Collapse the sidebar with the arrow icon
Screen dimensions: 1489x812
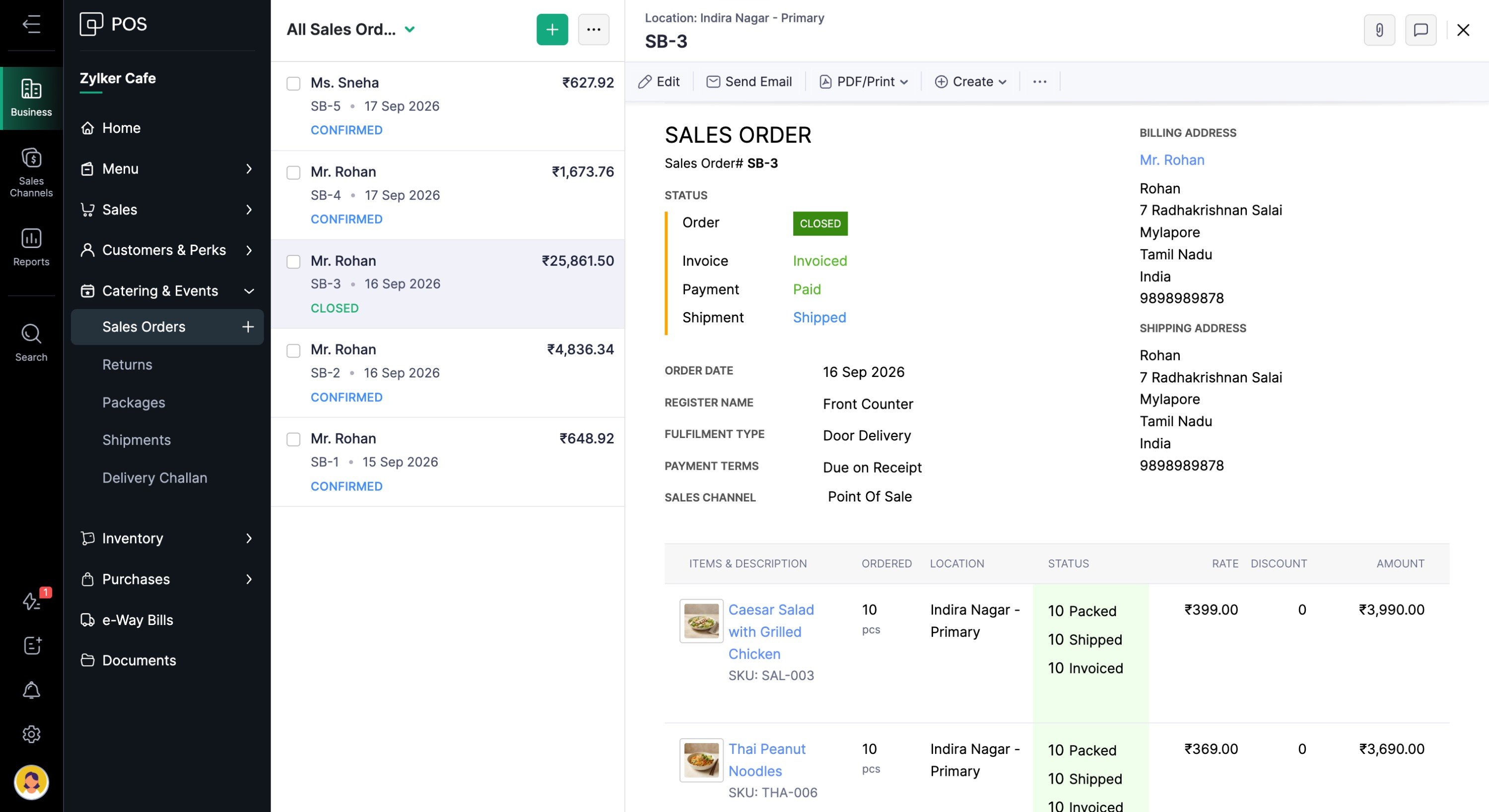point(31,24)
